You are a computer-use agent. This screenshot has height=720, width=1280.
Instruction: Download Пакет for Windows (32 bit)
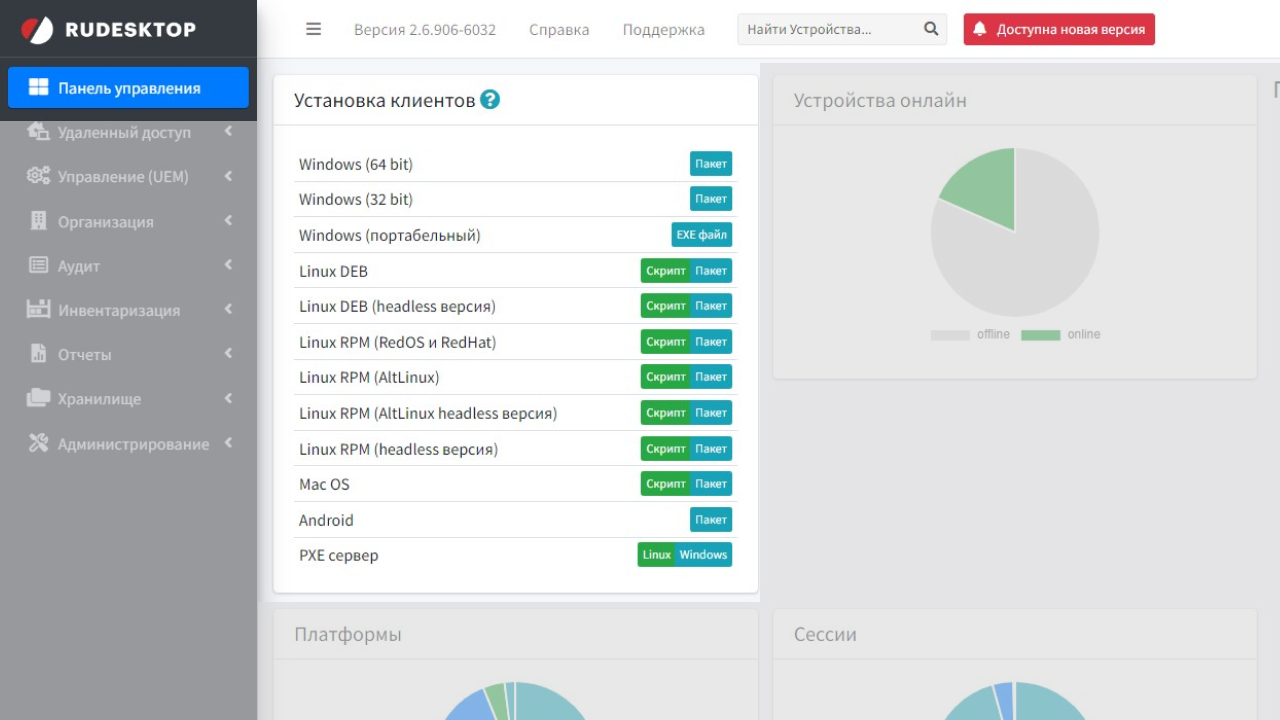[x=711, y=199]
